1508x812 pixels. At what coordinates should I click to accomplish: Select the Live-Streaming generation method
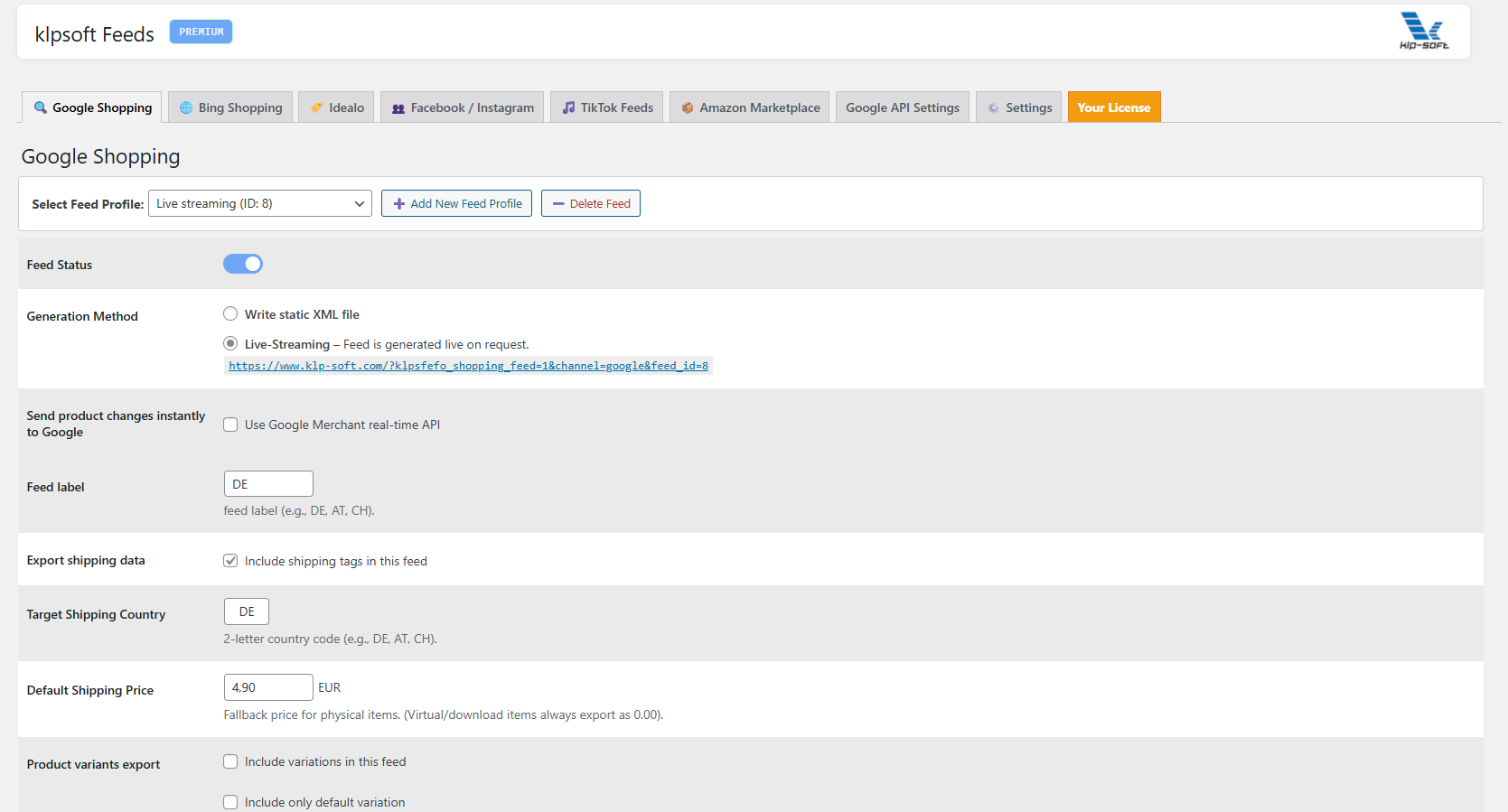click(x=230, y=343)
